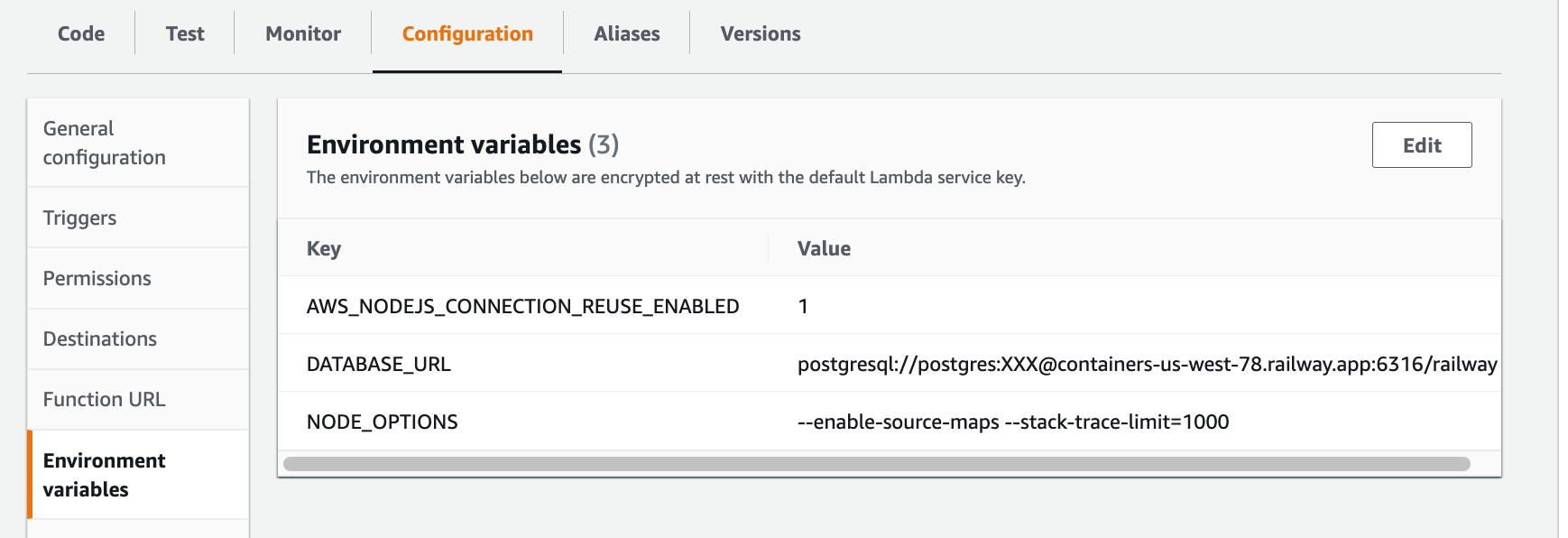The height and width of the screenshot is (538, 1568).
Task: Open the Versions tab
Action: (x=761, y=33)
